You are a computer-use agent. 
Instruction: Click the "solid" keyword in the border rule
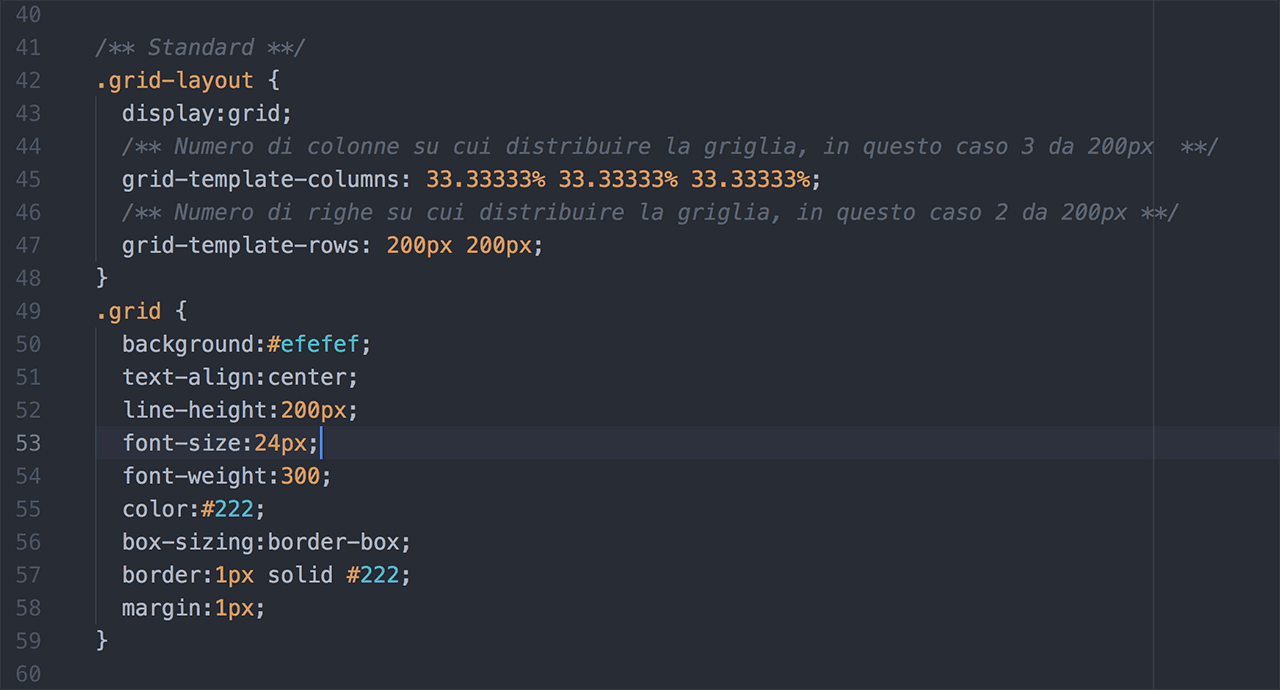click(300, 575)
